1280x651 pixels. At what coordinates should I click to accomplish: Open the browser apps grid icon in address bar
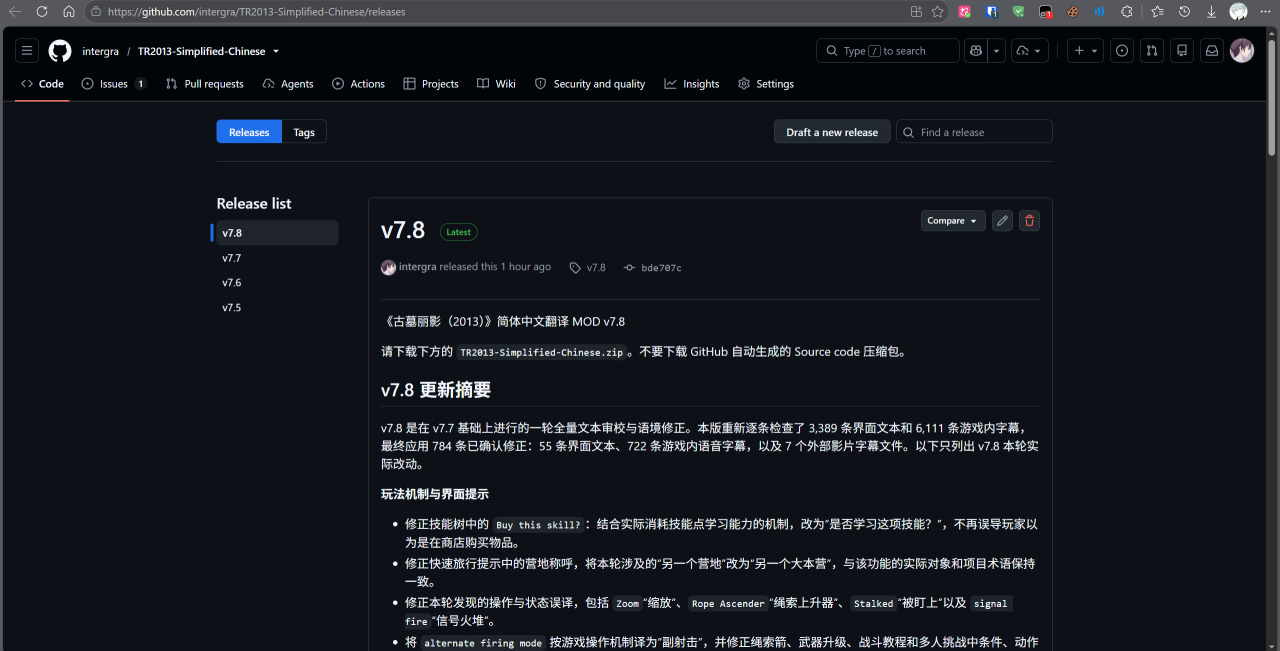pos(916,12)
